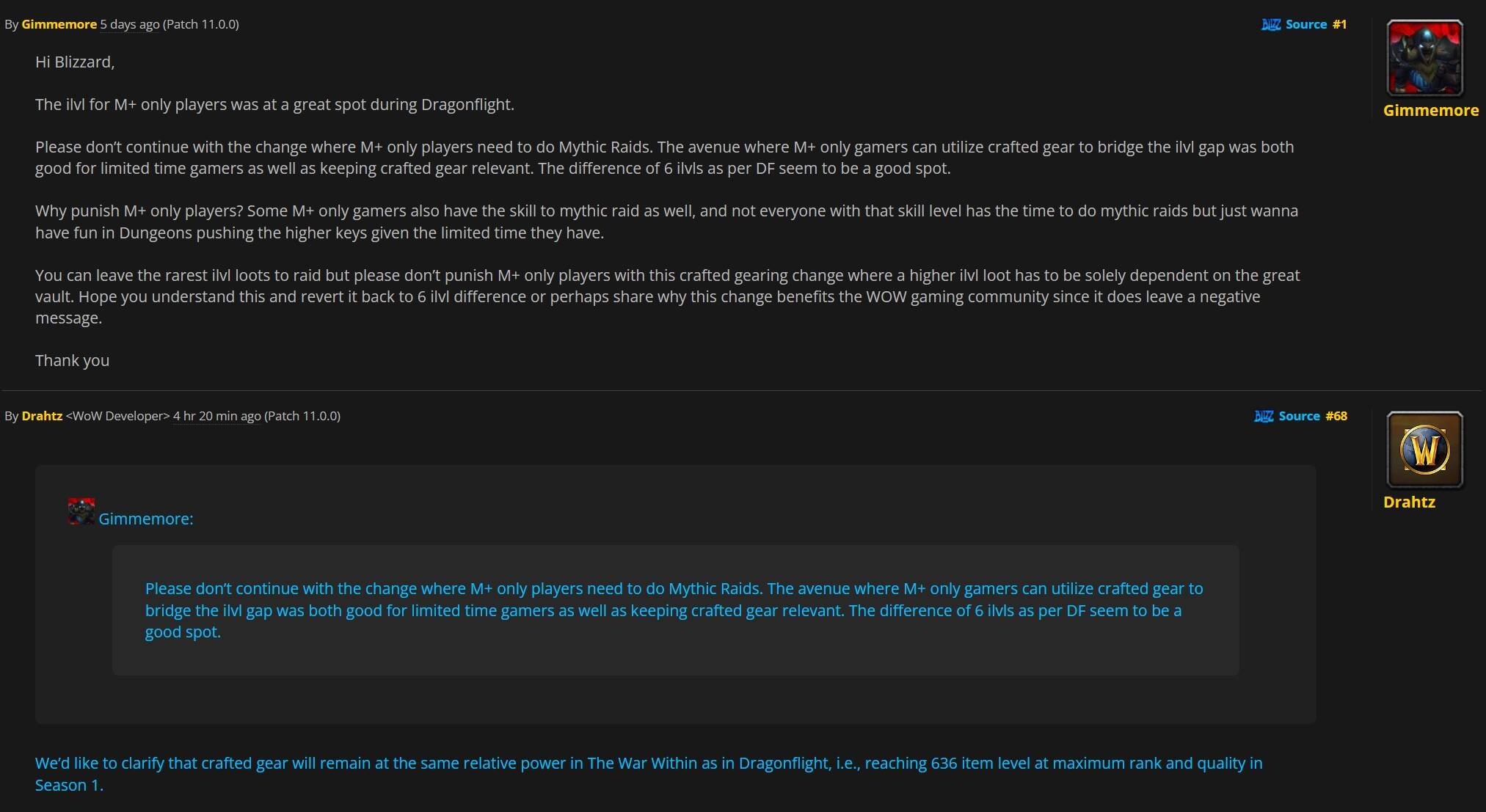Click Drahtz's WoW logo avatar

tap(1424, 450)
